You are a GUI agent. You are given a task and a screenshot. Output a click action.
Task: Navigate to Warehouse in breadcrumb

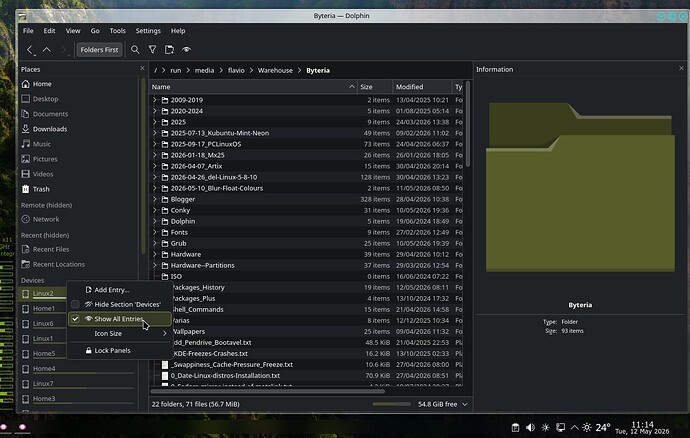(275, 70)
